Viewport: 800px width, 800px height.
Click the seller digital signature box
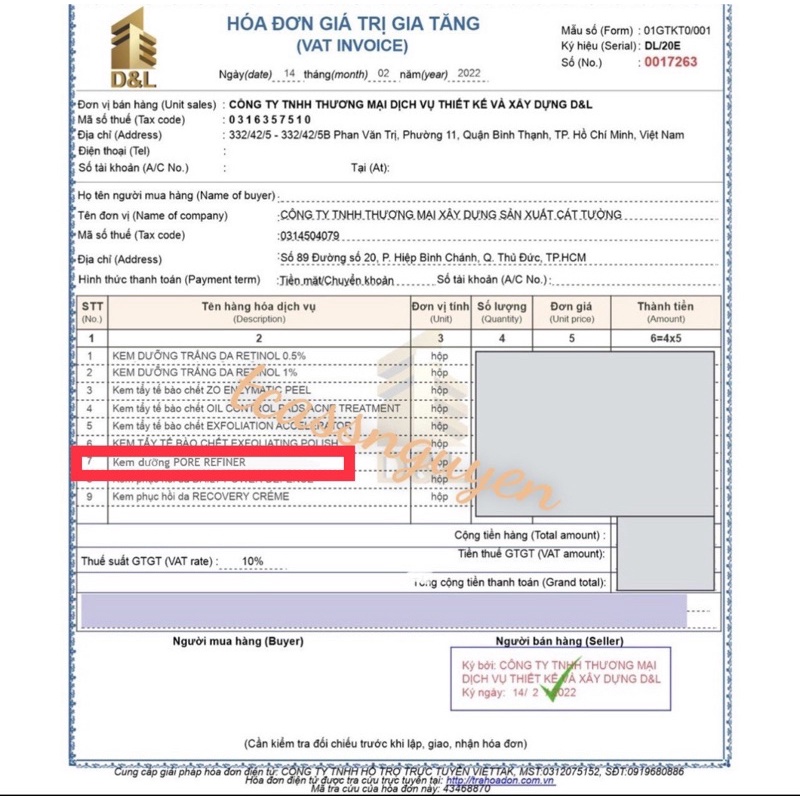(x=560, y=679)
